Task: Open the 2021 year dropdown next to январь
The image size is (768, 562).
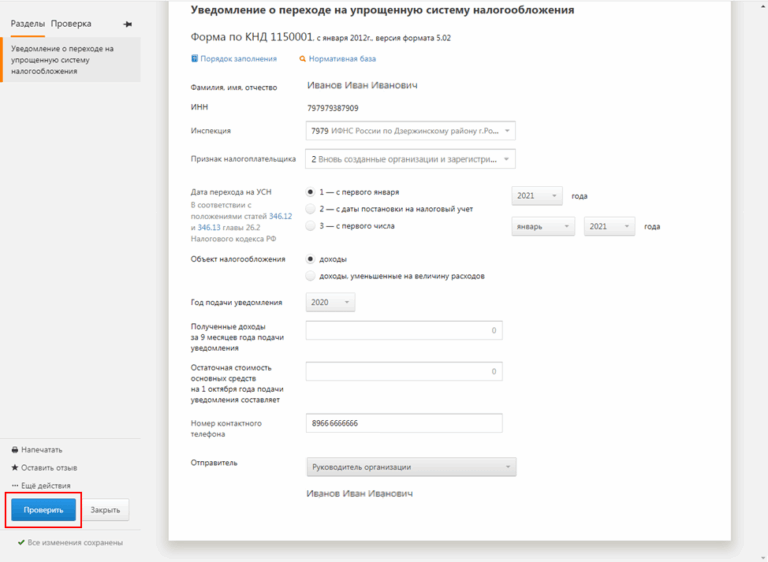Action: pos(609,226)
